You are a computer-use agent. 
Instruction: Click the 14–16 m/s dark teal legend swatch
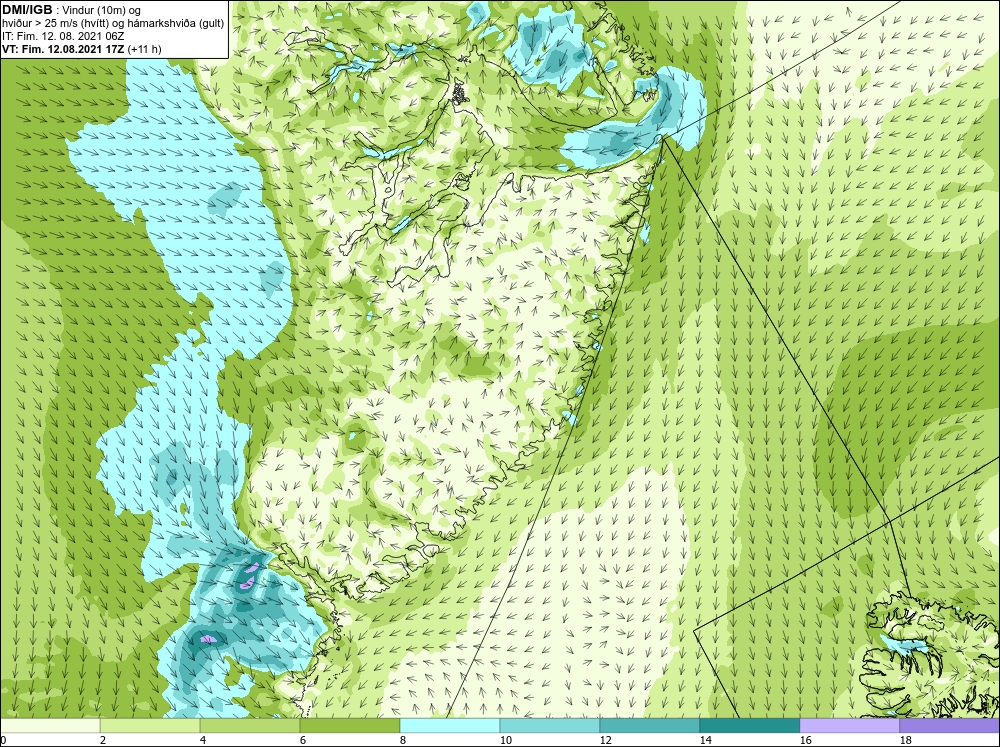click(x=750, y=725)
